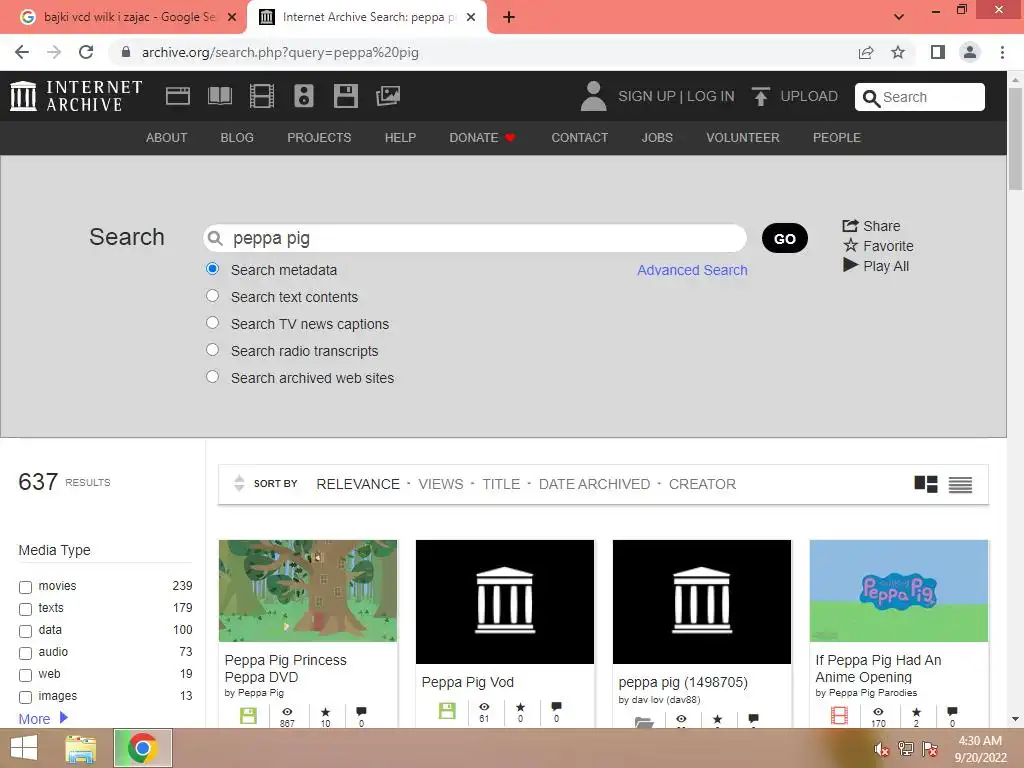1024x768 pixels.
Task: Check the movies media type filter
Action: pyautogui.click(x=25, y=587)
